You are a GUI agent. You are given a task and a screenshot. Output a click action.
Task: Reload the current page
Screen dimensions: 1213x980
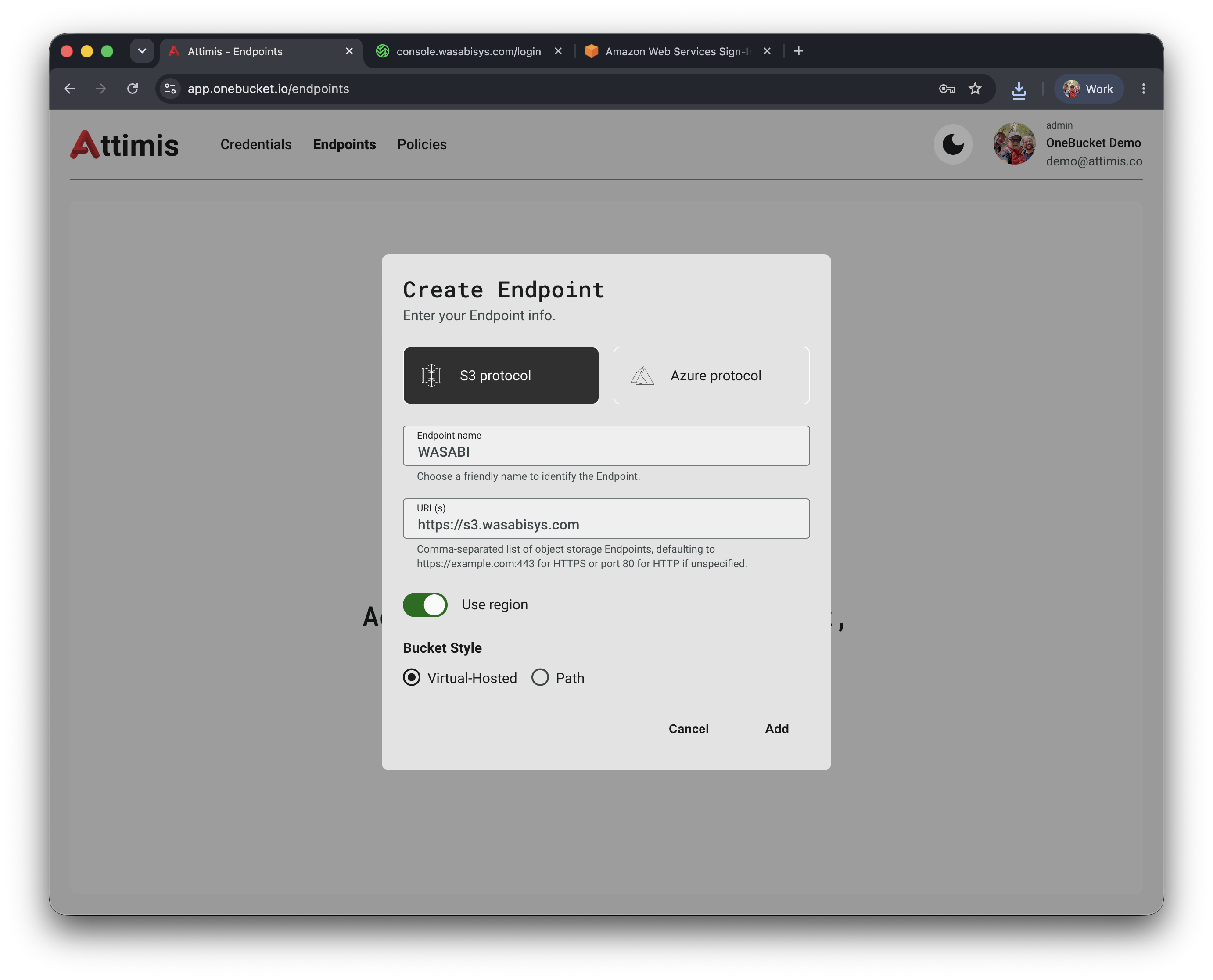pos(132,89)
